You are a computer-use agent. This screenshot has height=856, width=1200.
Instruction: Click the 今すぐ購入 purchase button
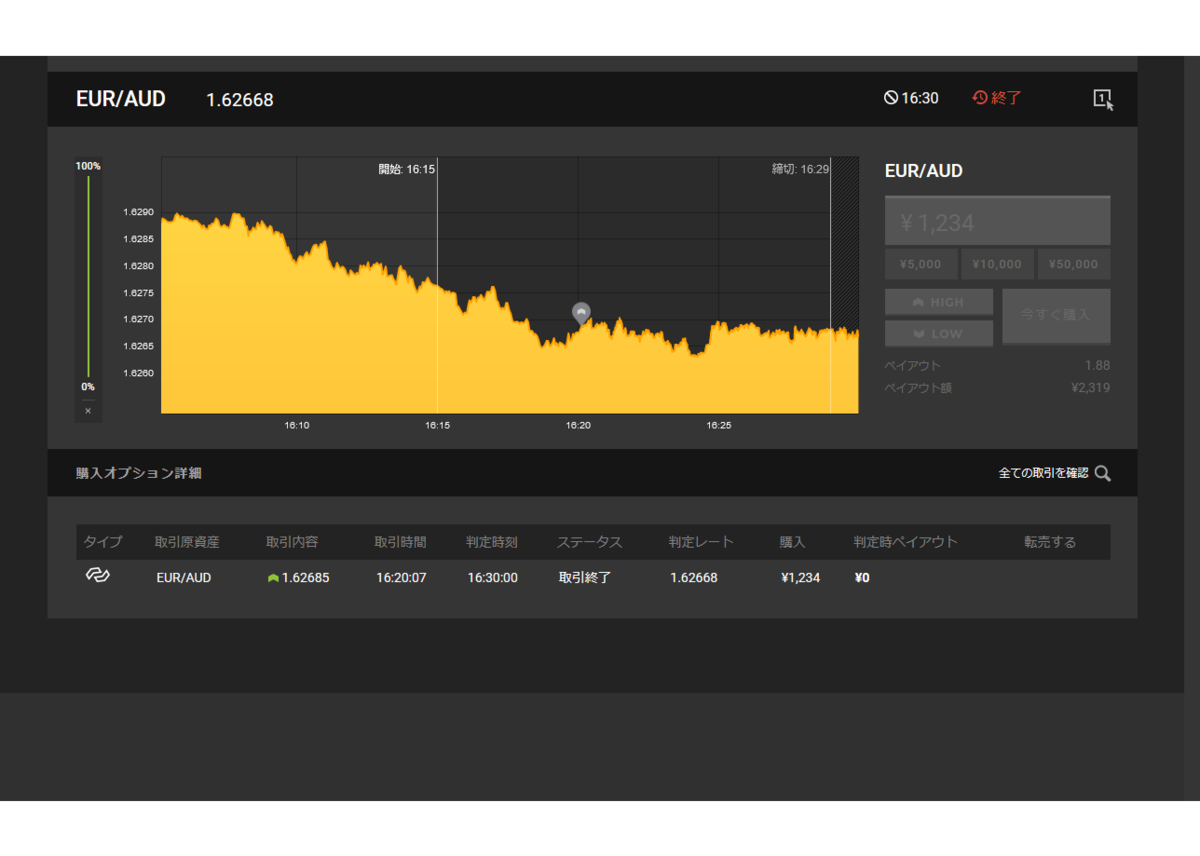(1056, 316)
